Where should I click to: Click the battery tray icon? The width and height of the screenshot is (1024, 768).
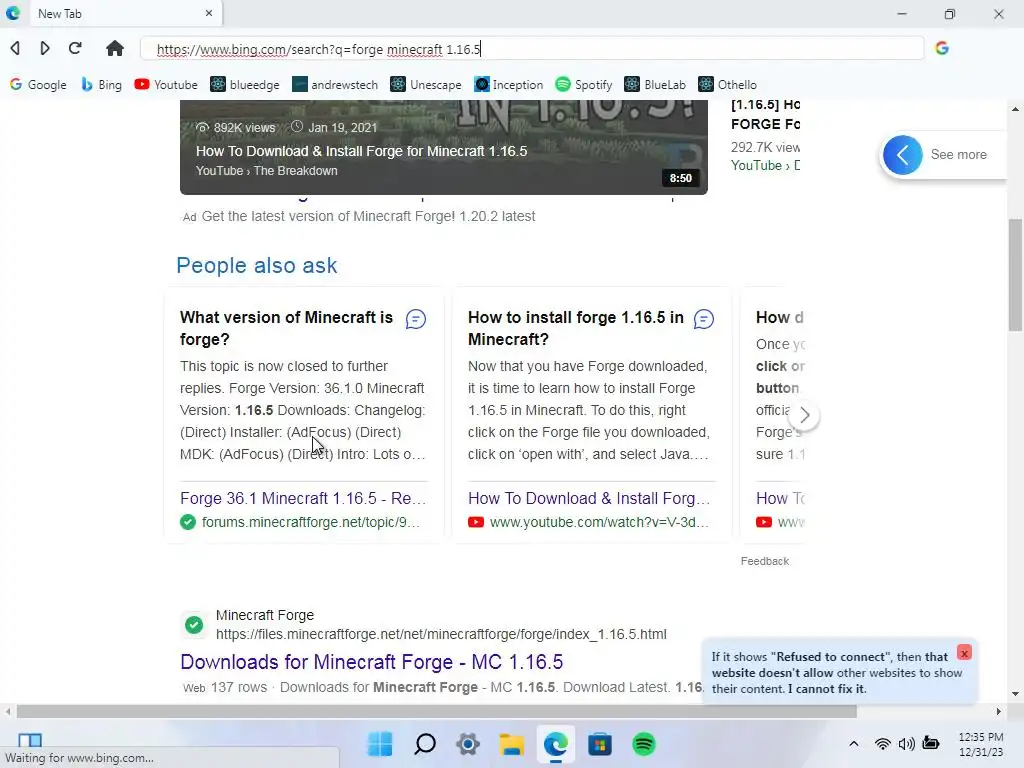(x=931, y=743)
